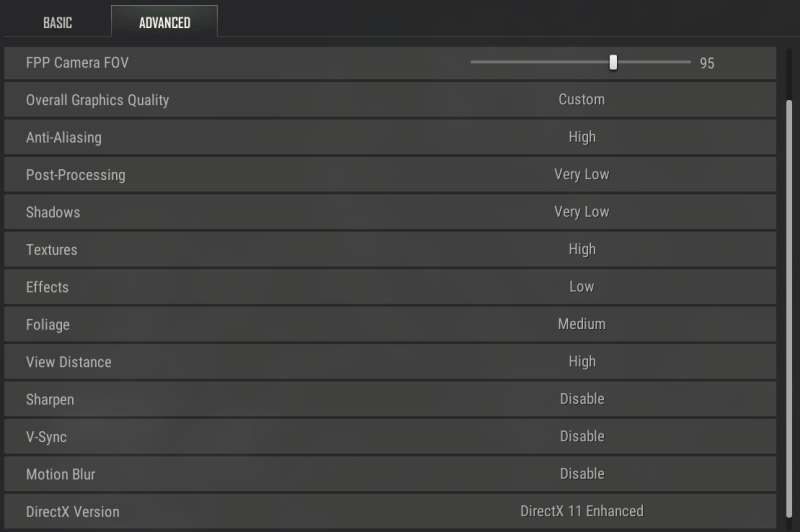Click the FOV value 95

click(707, 63)
